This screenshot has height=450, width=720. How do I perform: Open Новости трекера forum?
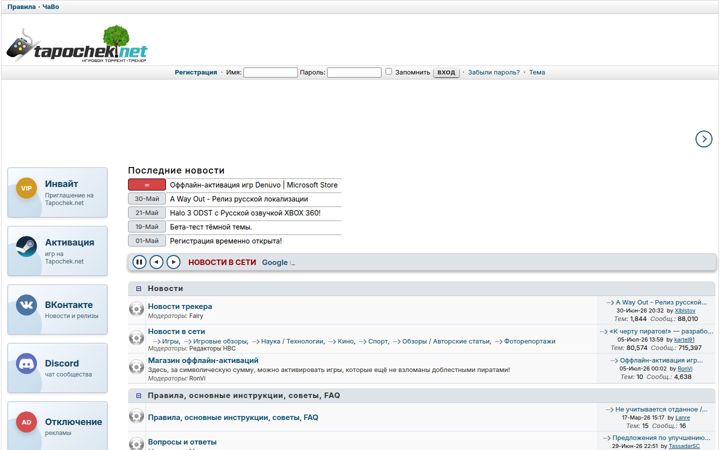[x=180, y=306]
